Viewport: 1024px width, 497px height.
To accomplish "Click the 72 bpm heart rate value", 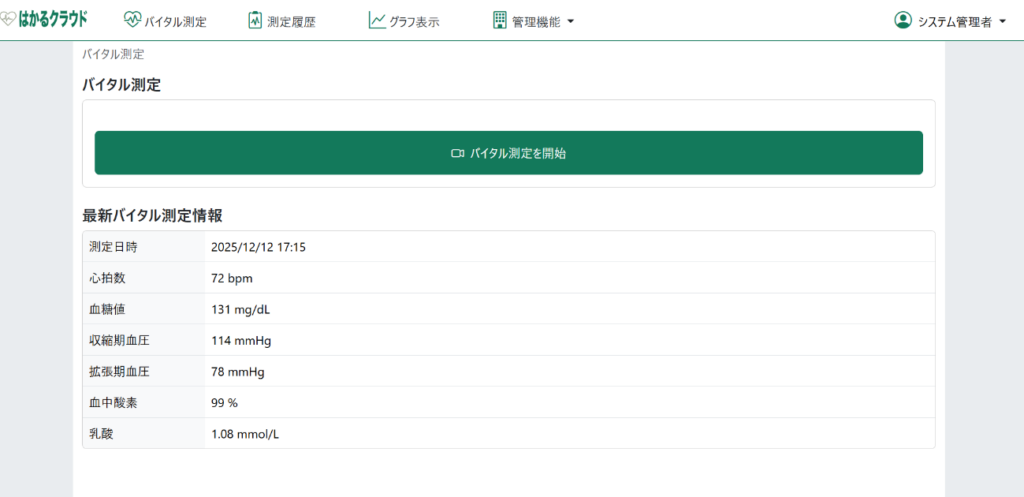I will point(232,278).
